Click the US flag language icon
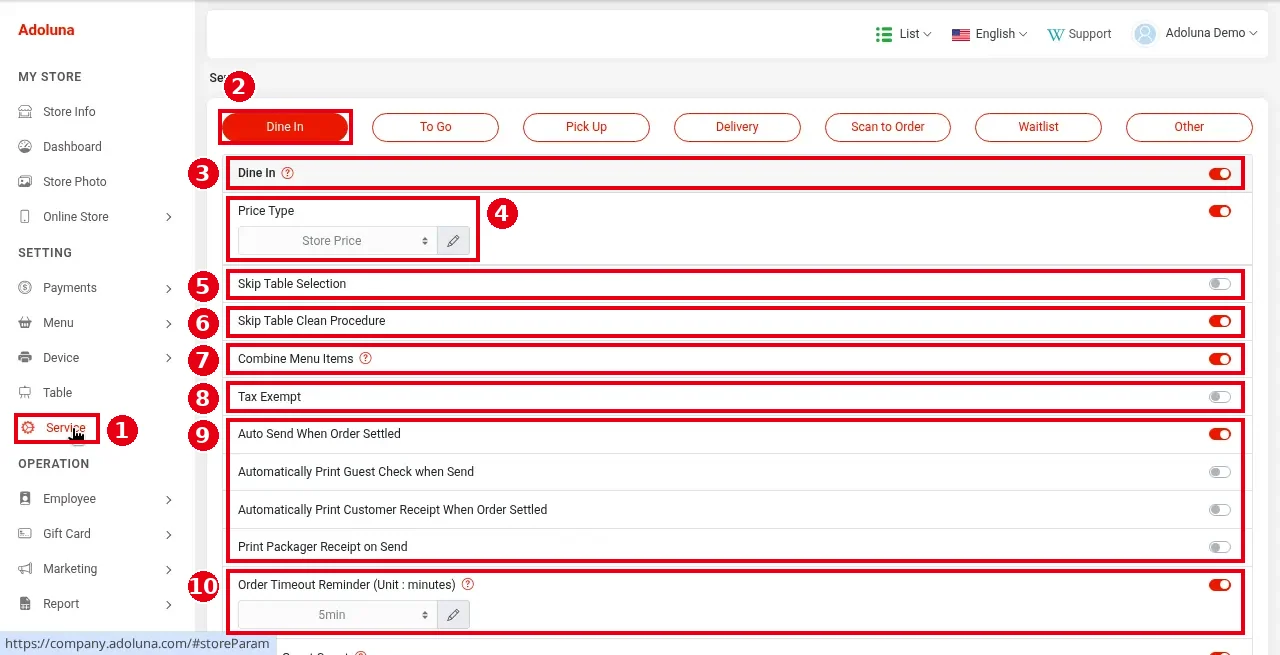The width and height of the screenshot is (1280, 655). 961,34
